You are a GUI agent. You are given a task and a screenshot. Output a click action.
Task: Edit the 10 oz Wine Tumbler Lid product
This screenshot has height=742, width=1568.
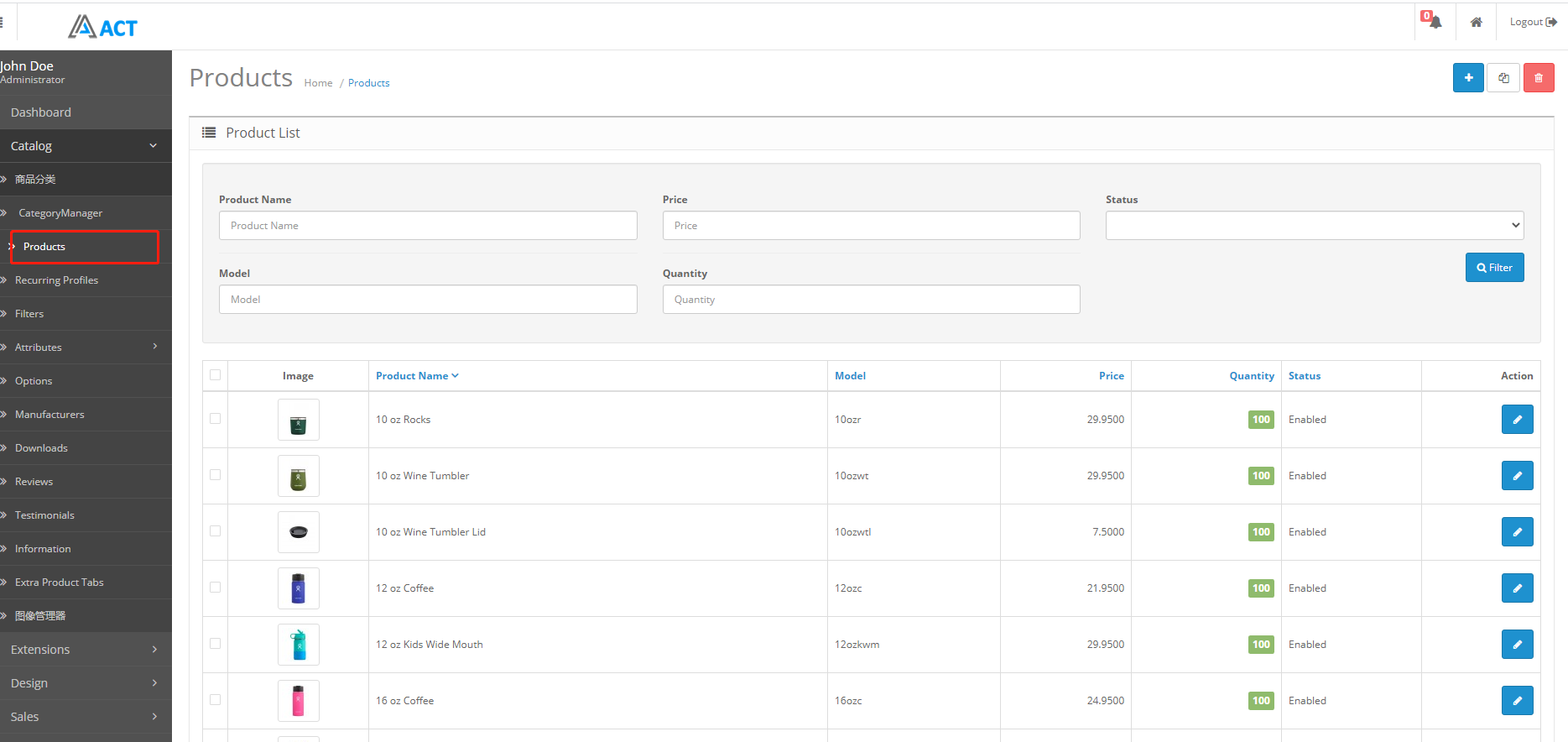coord(1517,532)
